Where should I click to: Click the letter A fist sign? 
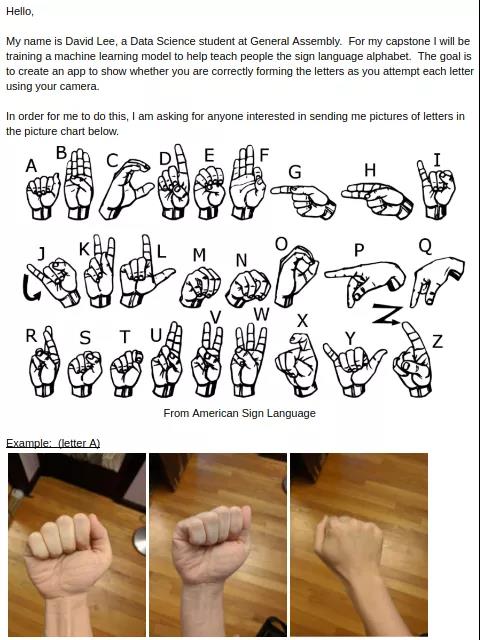(x=43, y=196)
